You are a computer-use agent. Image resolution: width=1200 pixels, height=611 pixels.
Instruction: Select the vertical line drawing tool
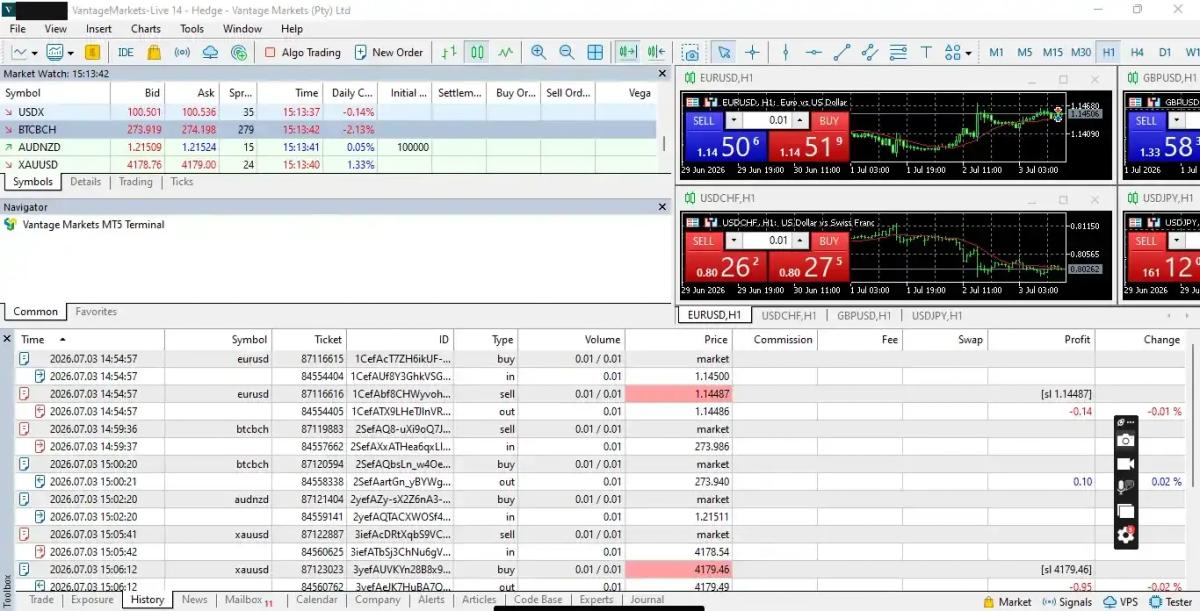pos(785,52)
